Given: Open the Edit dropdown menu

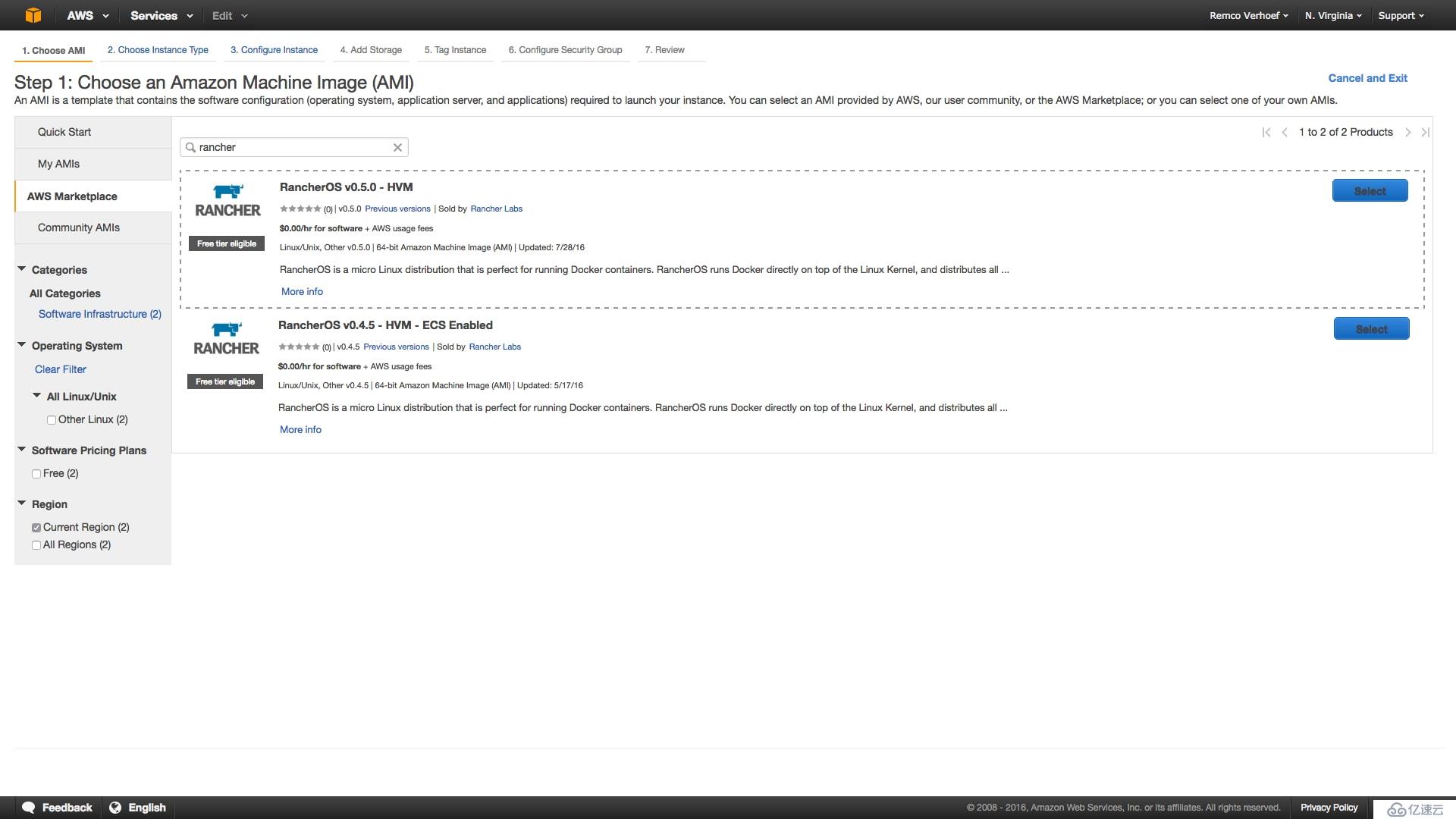Looking at the screenshot, I should 230,15.
